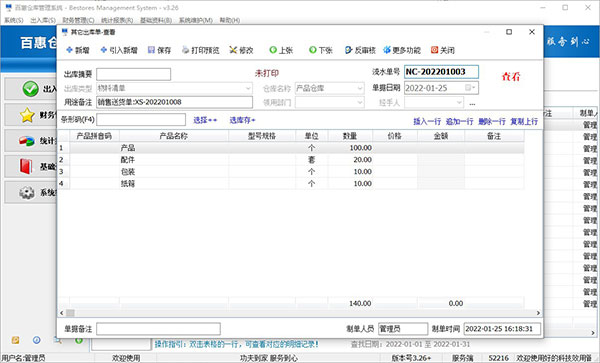Click the 用途备注 input field

[174, 102]
